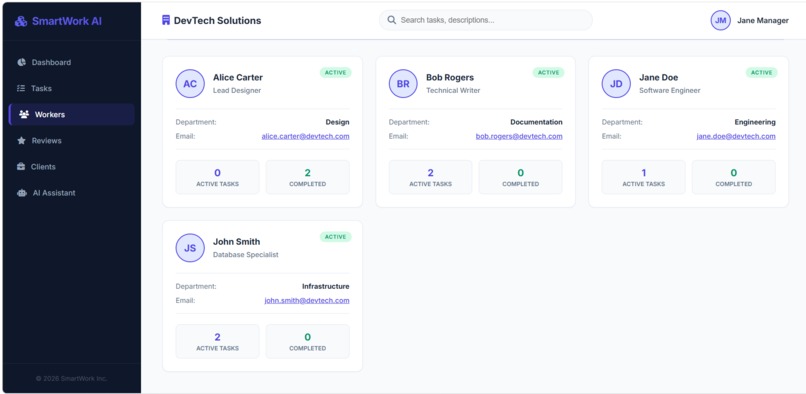The width and height of the screenshot is (806, 394).
Task: Click Jane Doe's Completed count box
Action: 734,177
